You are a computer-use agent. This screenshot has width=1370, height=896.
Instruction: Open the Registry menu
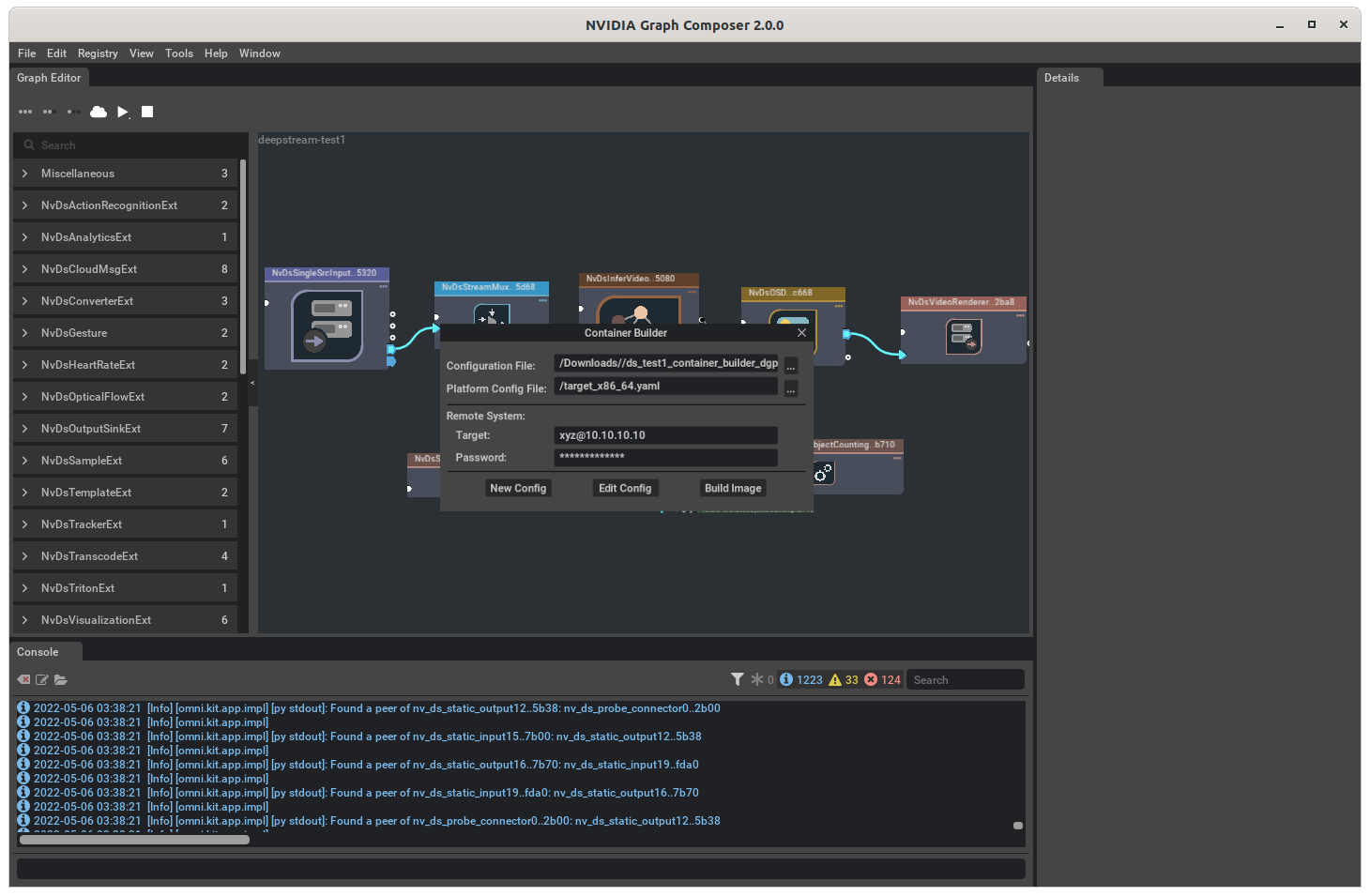(x=98, y=53)
